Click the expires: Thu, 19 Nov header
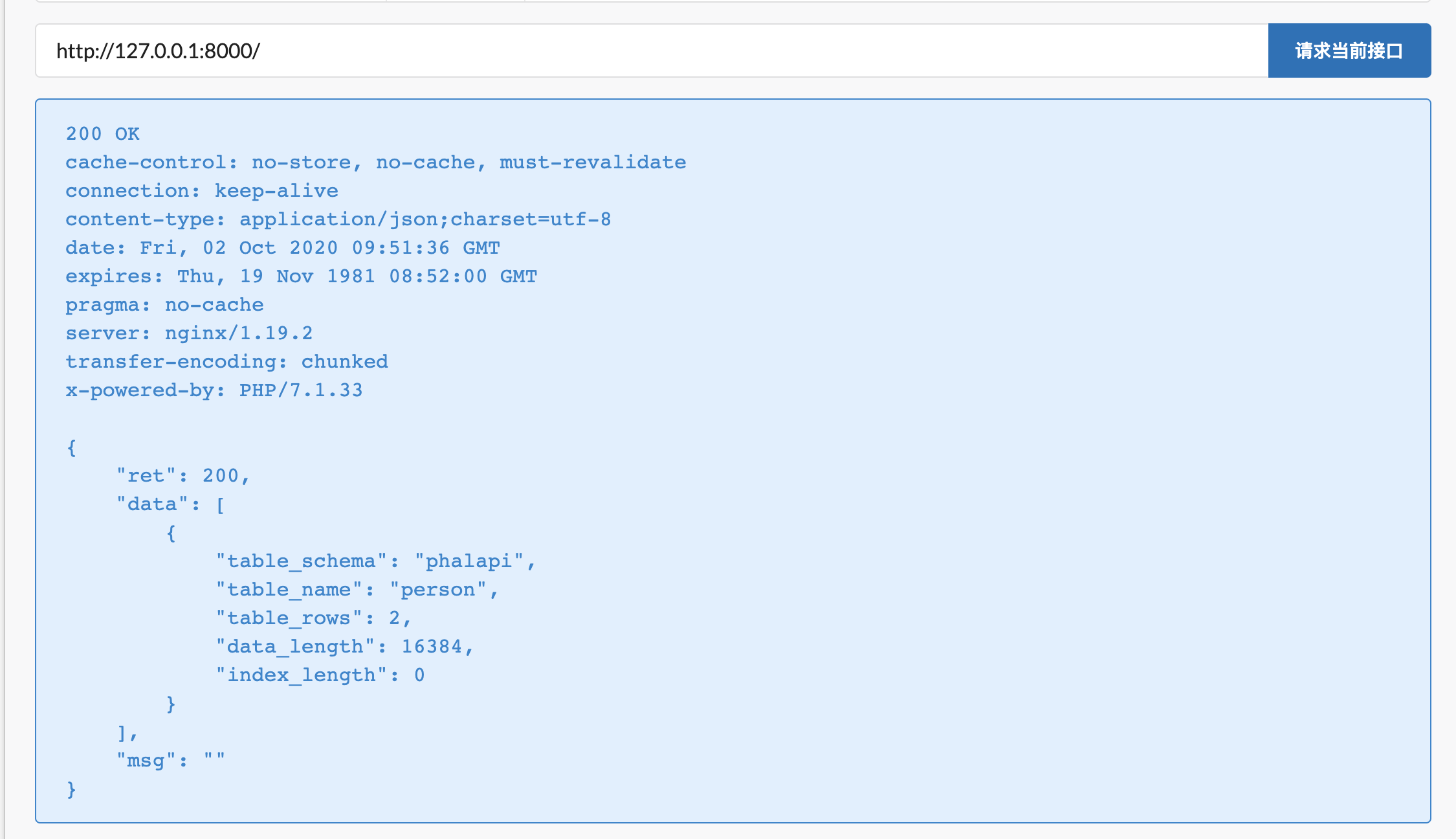 [x=301, y=276]
